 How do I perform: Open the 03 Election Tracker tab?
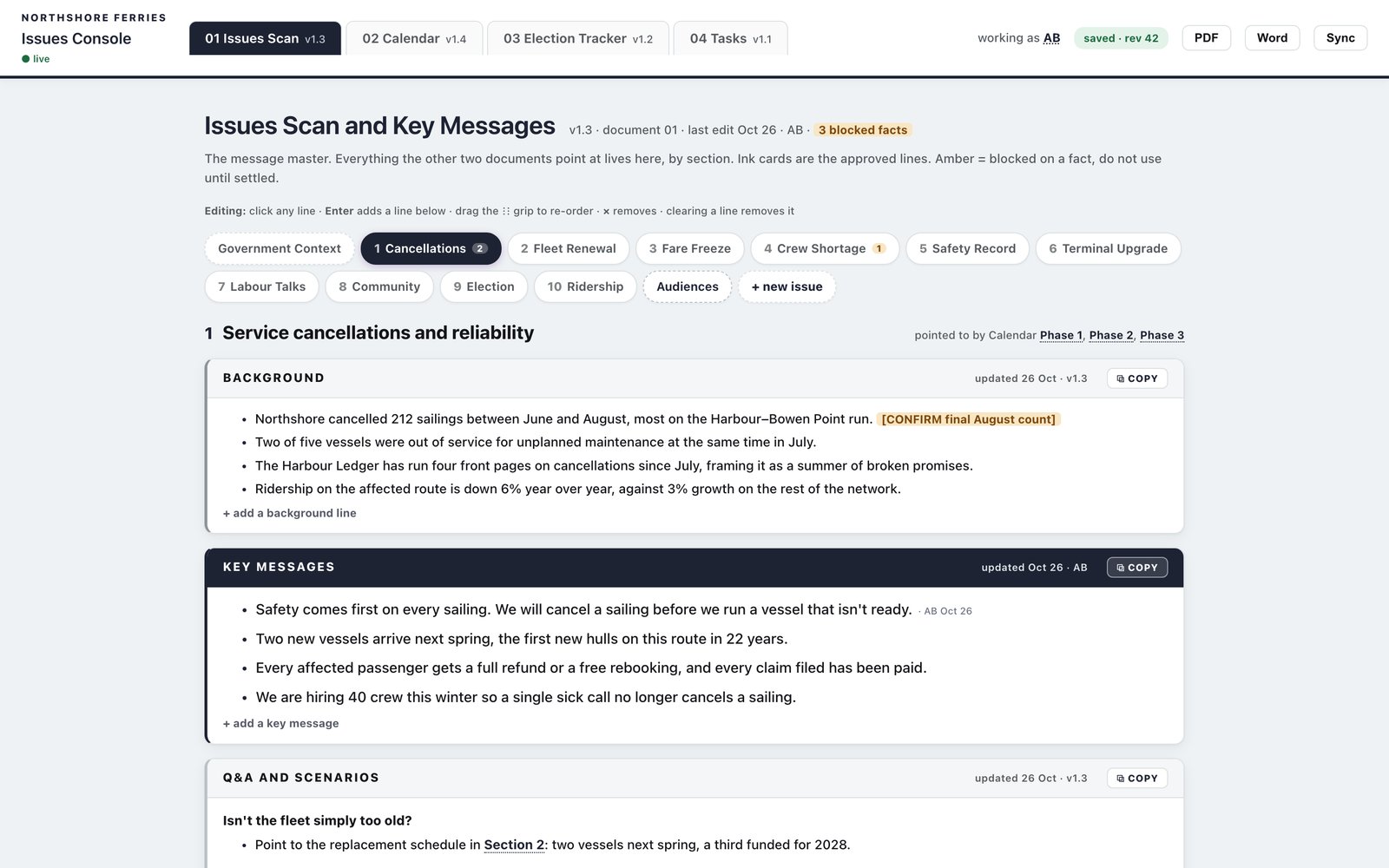click(x=578, y=38)
